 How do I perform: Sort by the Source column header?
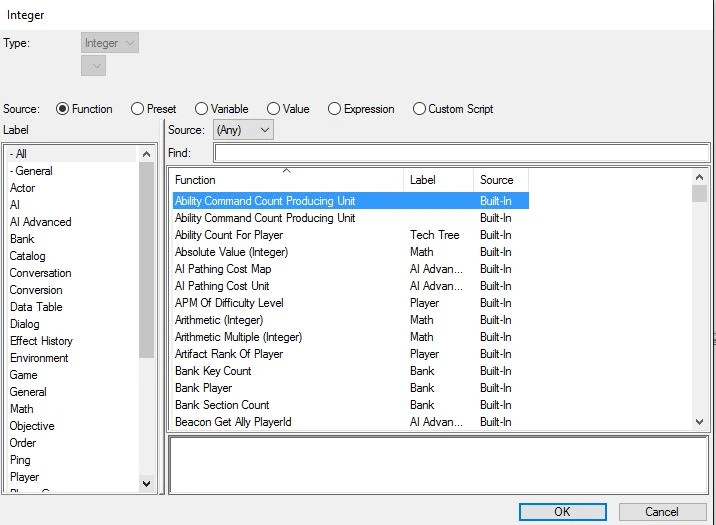tap(501, 180)
